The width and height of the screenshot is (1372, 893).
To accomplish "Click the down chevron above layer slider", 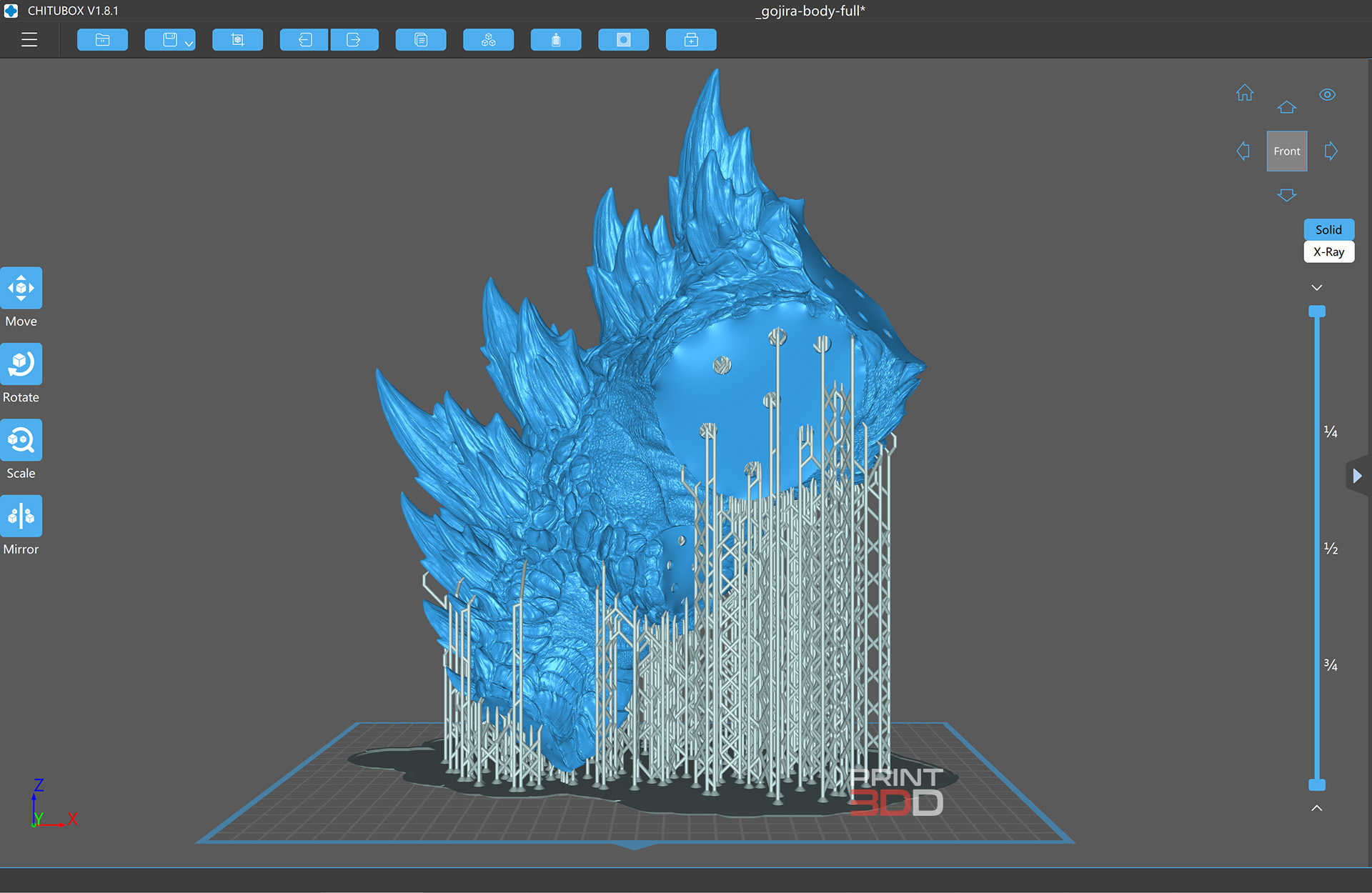I will pyautogui.click(x=1317, y=287).
